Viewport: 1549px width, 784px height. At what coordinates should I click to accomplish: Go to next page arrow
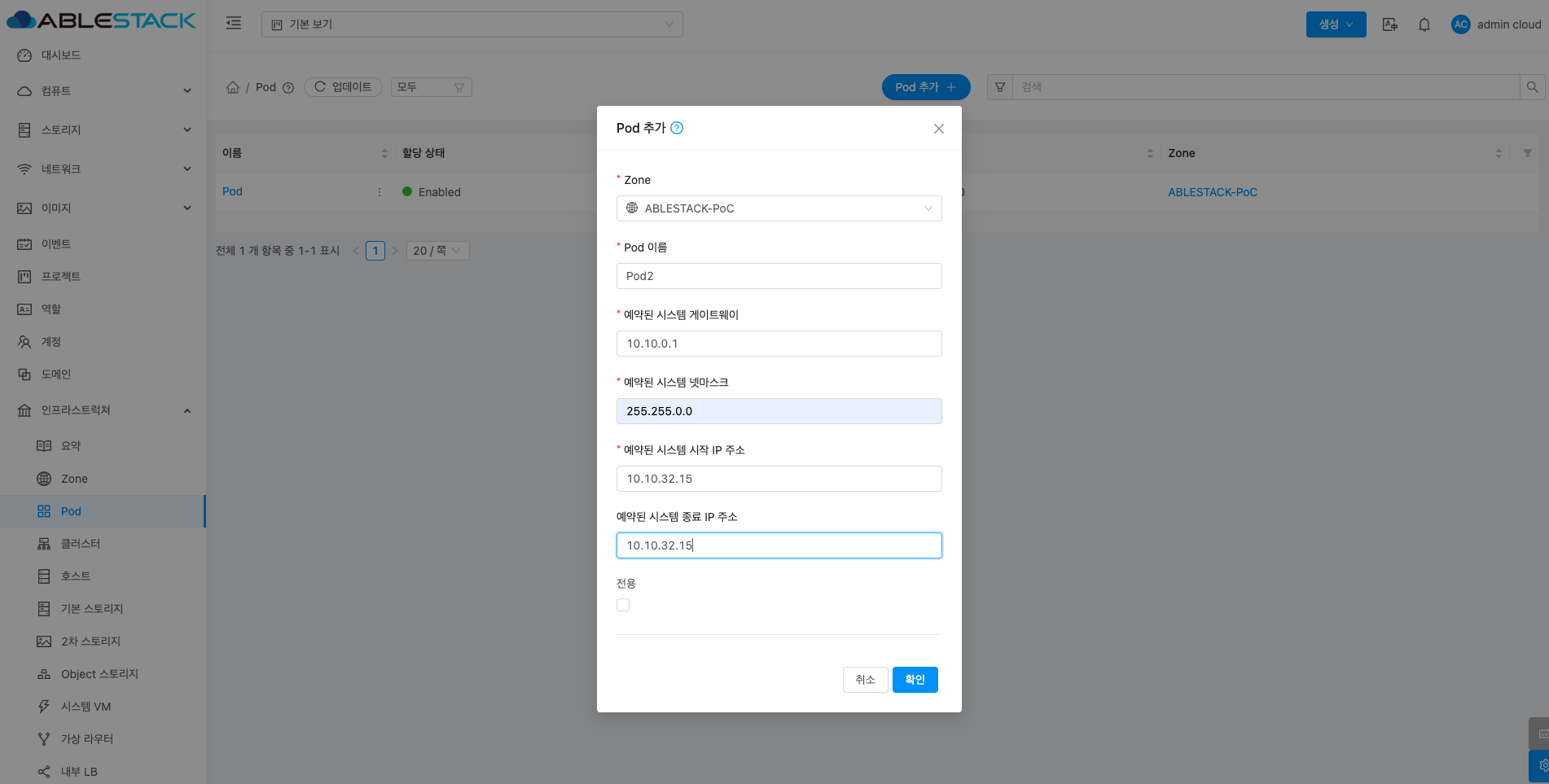(395, 251)
